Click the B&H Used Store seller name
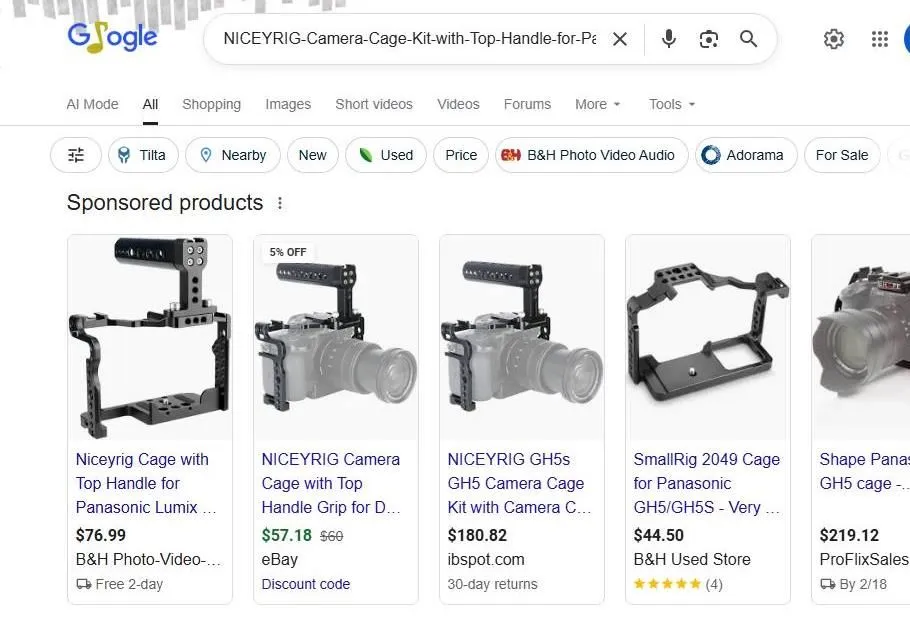This screenshot has height=620, width=910. [x=692, y=559]
